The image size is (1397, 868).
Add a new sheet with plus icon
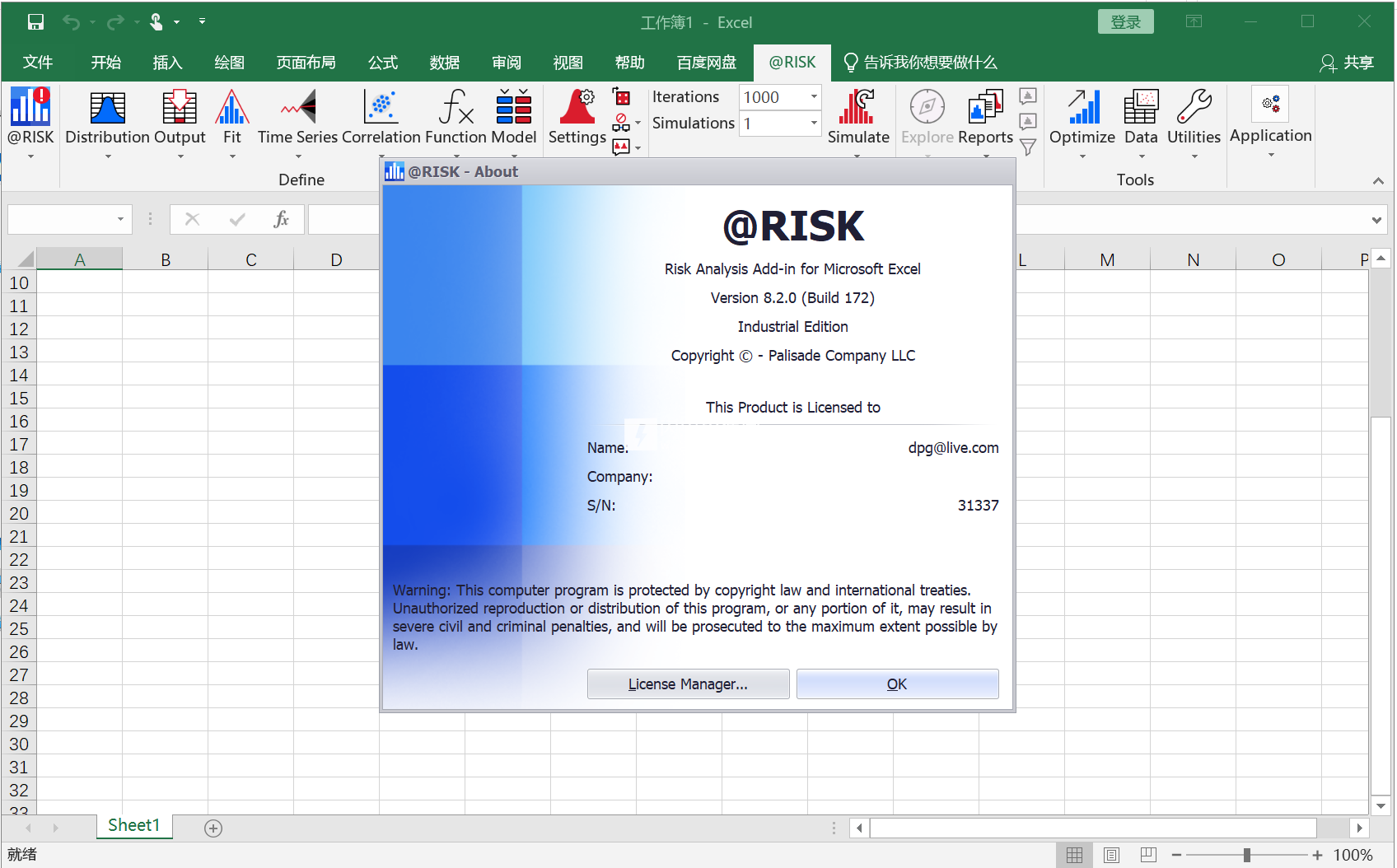point(213,828)
